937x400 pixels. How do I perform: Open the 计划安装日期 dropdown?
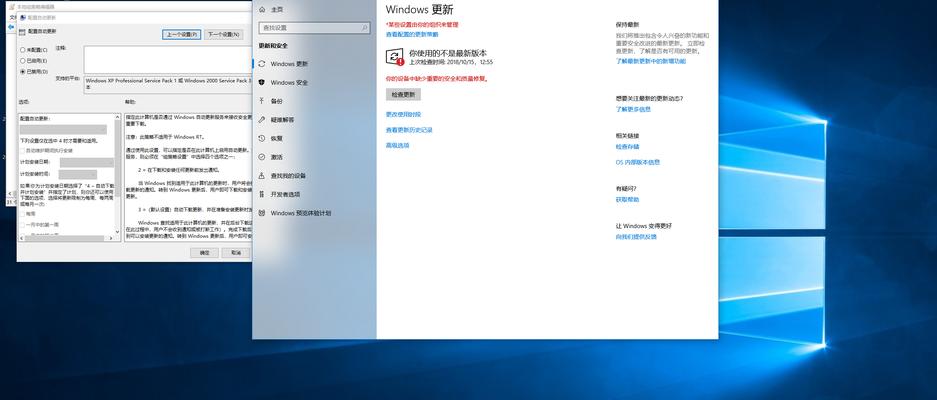87,163
